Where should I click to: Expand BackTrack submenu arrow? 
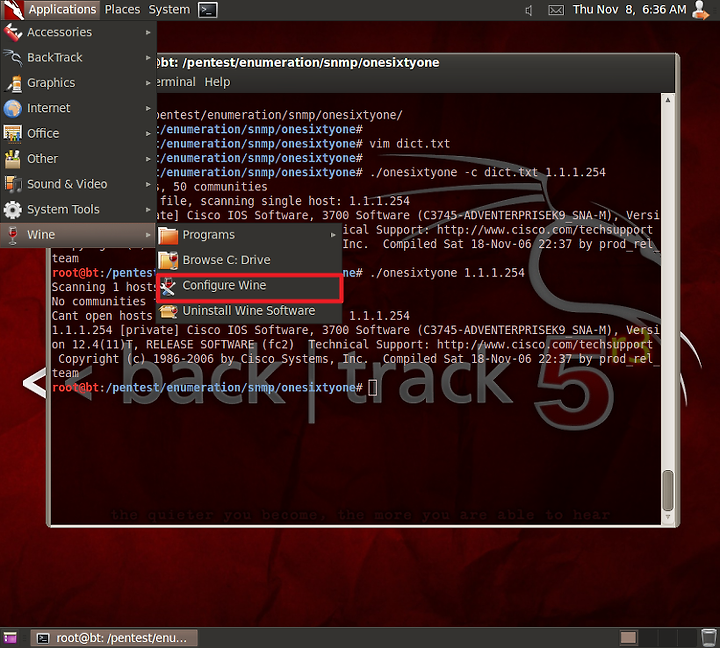pyautogui.click(x=148, y=58)
